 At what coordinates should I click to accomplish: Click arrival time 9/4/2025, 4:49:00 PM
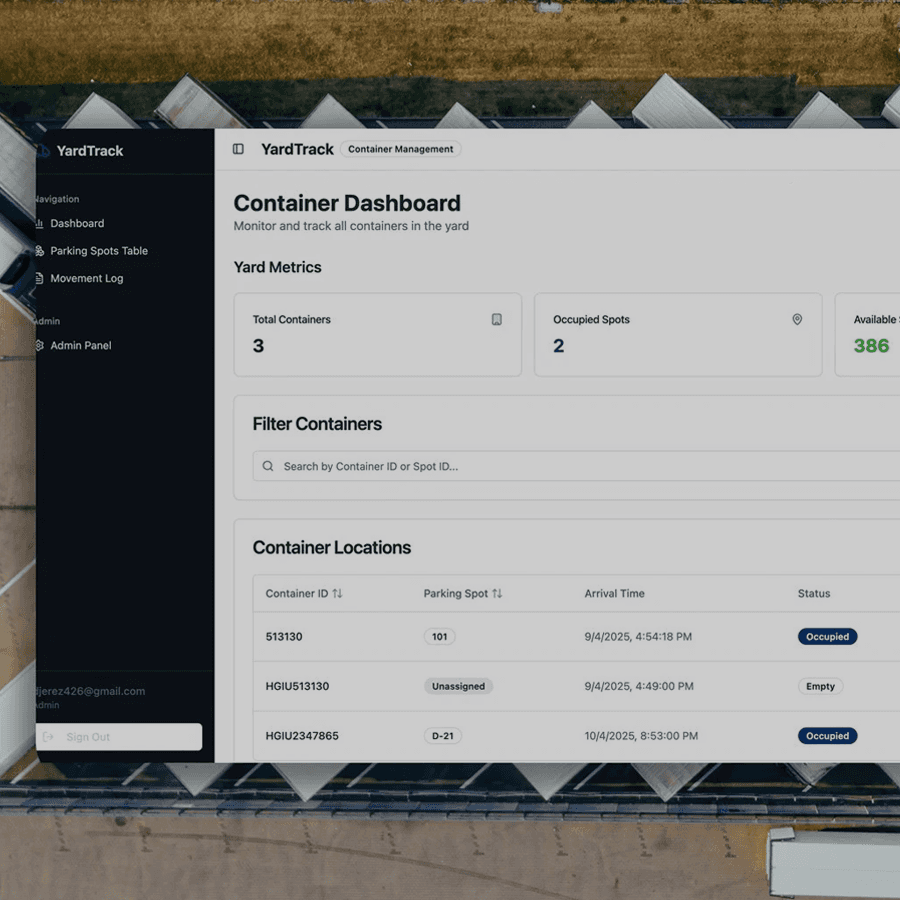tap(639, 686)
